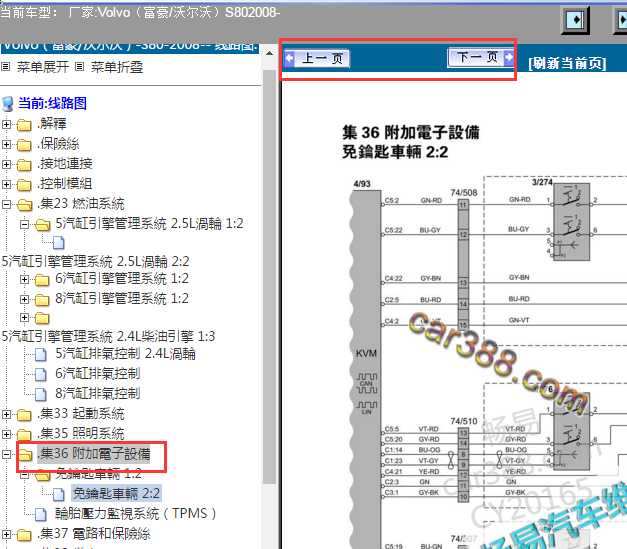The image size is (627, 549).
Task: Select the .集36 附加電子設備 label
Action: (94, 453)
